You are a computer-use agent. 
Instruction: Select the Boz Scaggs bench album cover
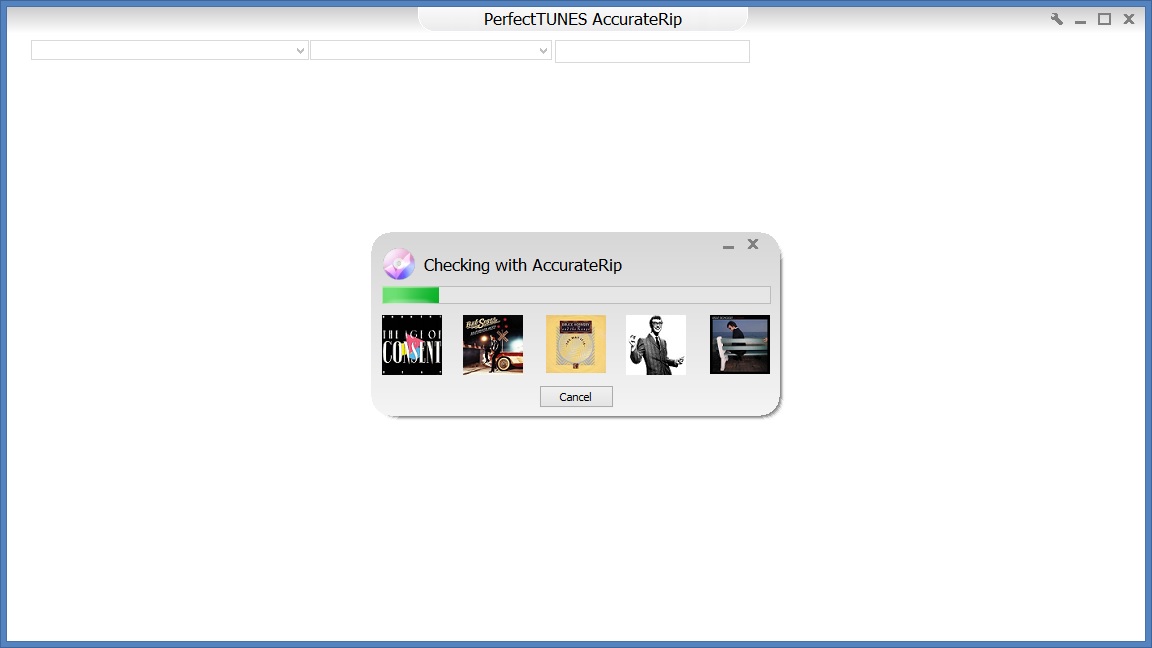click(x=739, y=345)
